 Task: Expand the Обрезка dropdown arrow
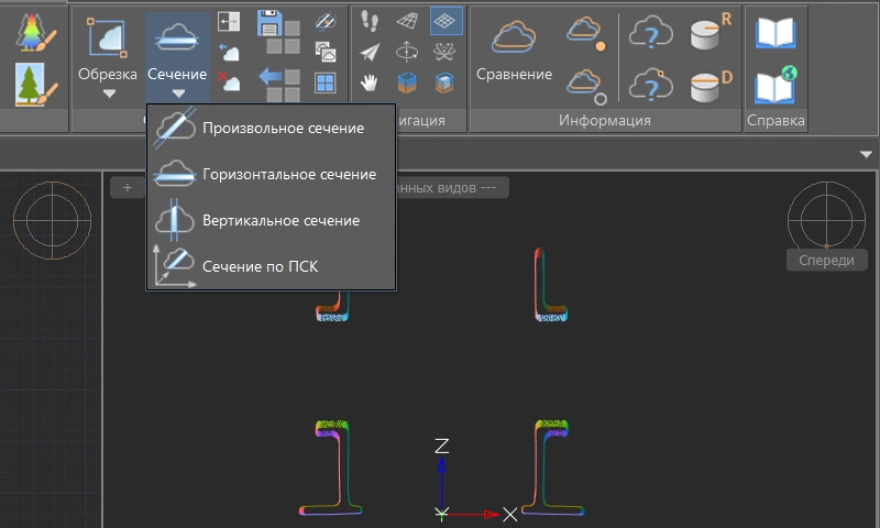[x=108, y=94]
